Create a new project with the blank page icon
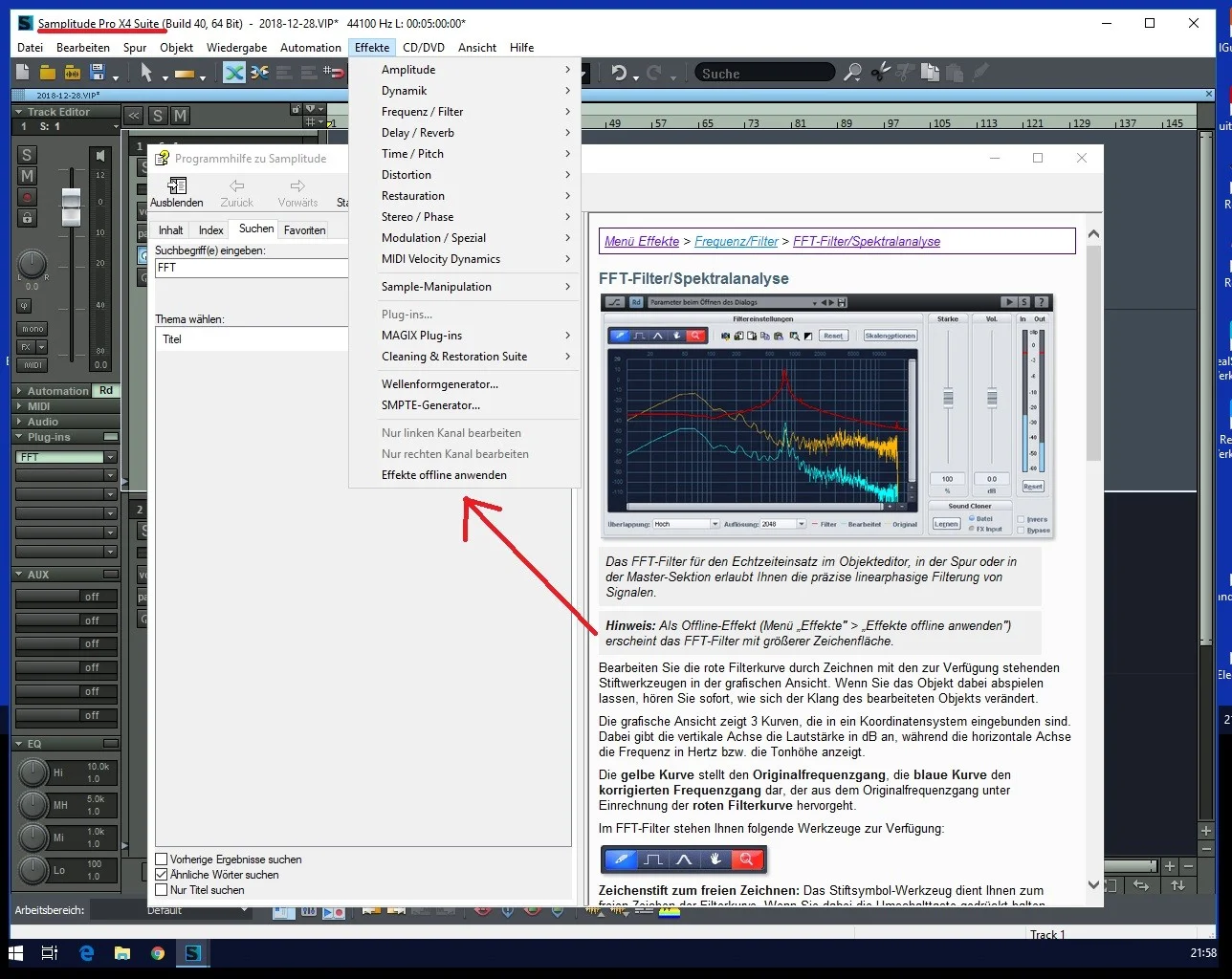 click(x=24, y=73)
